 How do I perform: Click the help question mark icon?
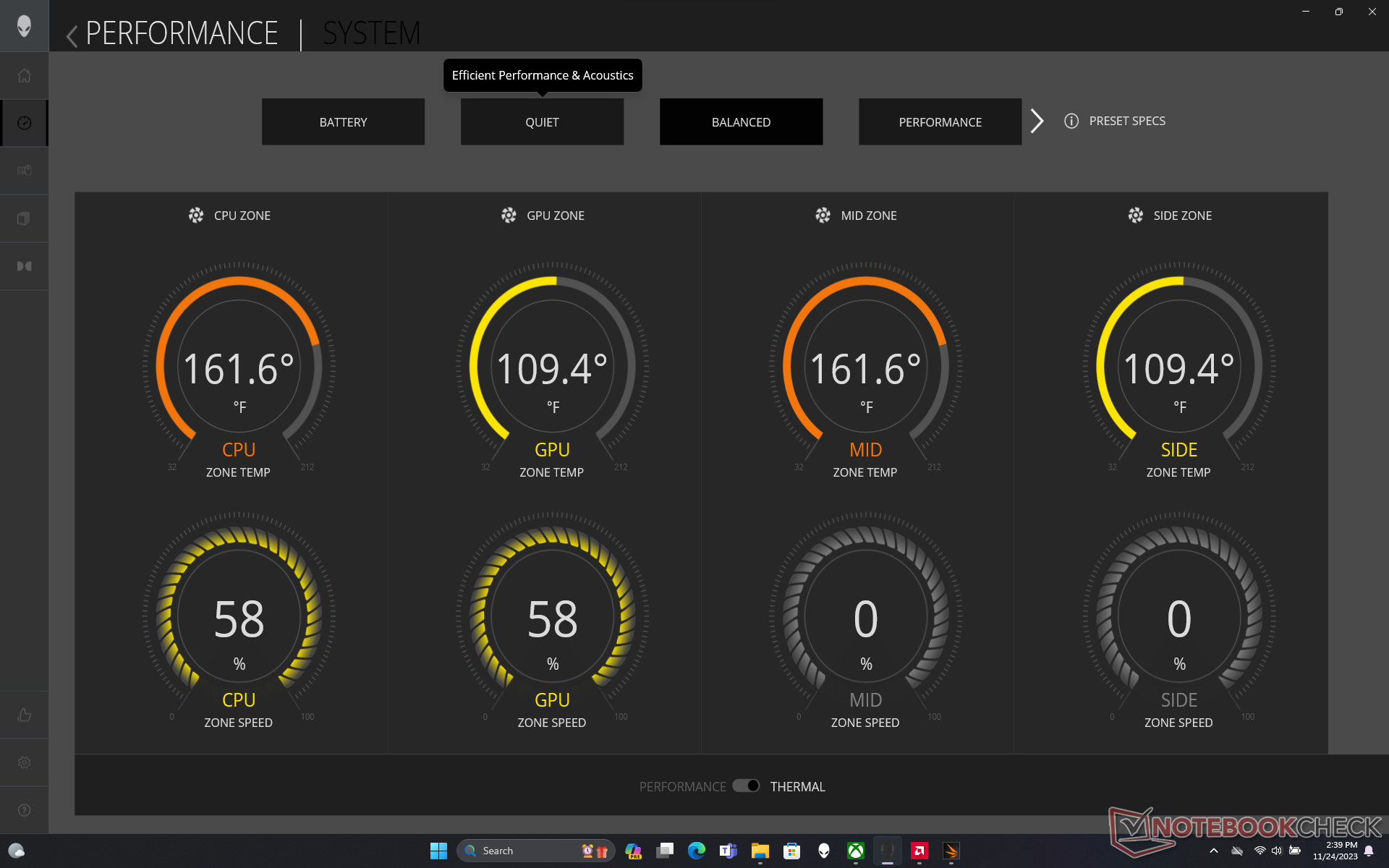pyautogui.click(x=24, y=810)
